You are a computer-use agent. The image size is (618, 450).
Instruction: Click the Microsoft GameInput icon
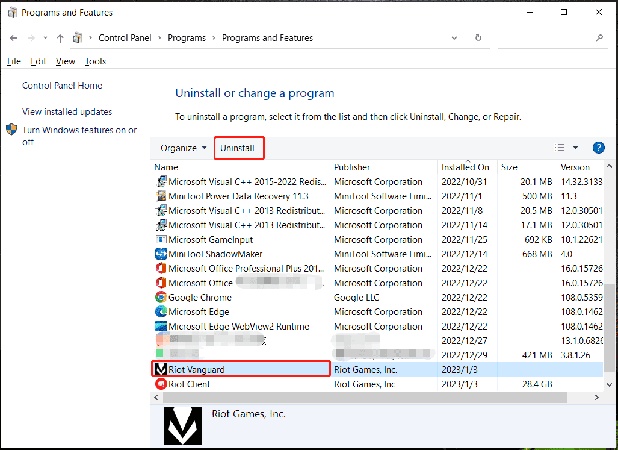coord(161,240)
